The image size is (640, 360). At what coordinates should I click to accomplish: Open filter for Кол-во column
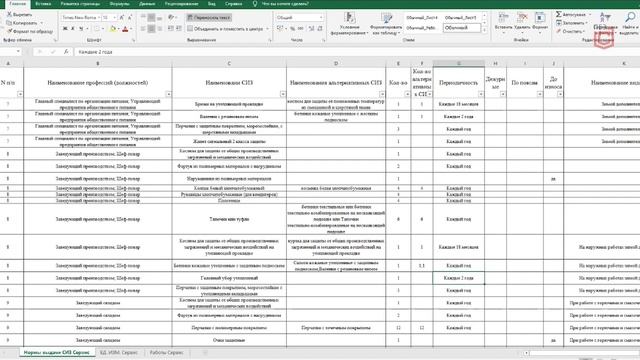407,94
